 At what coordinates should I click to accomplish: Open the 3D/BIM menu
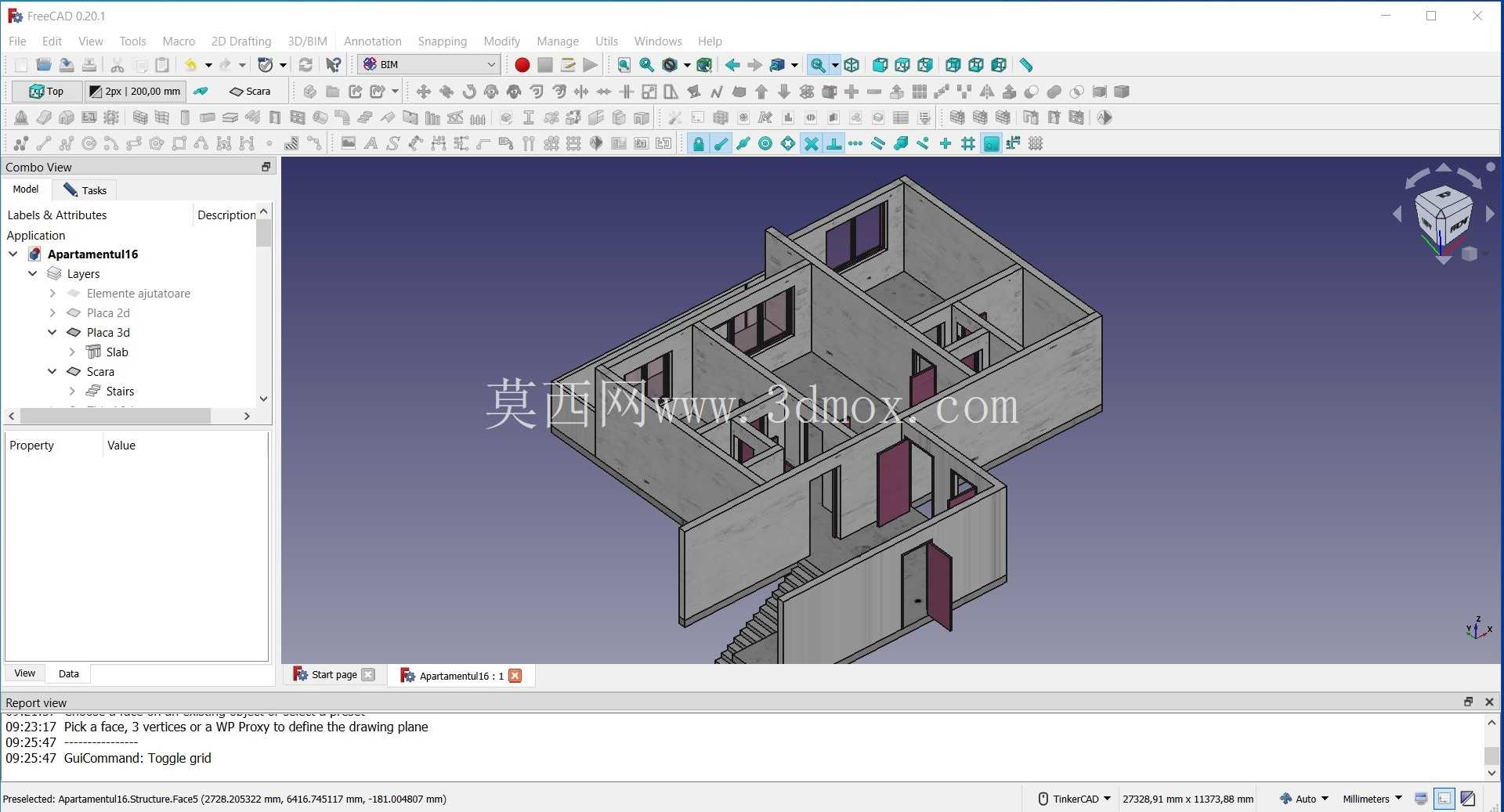tap(307, 42)
